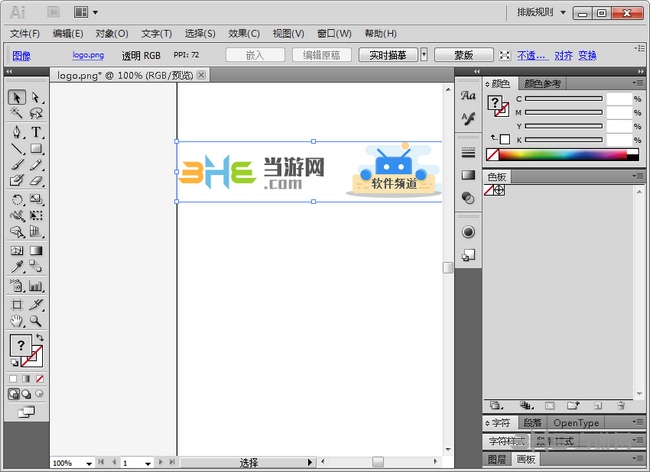Open the 排版规则 workspace dropdown
Screen dimensions: 650x472
[x=541, y=12]
